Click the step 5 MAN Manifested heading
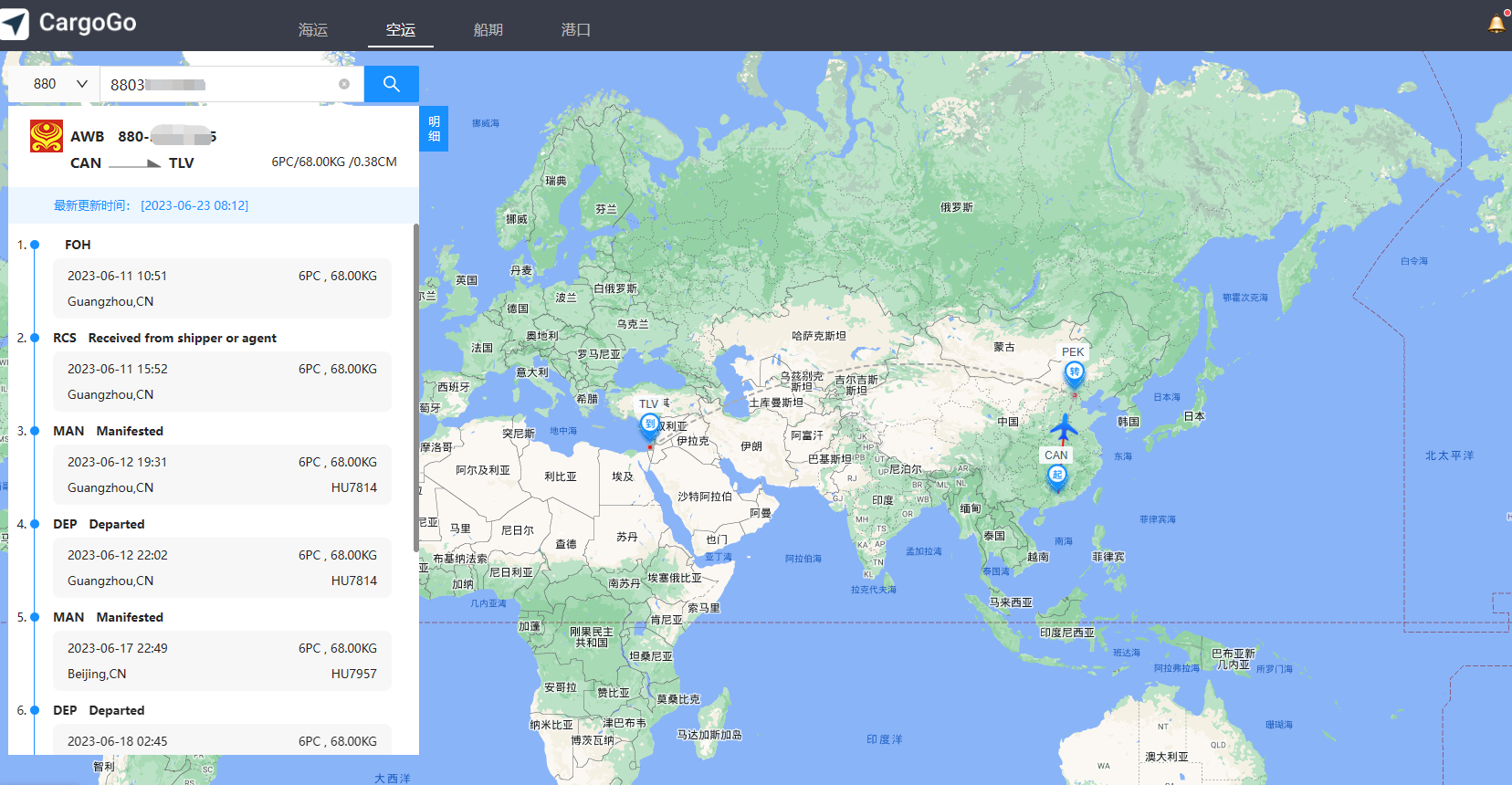Image resolution: width=1512 pixels, height=785 pixels. (x=108, y=617)
